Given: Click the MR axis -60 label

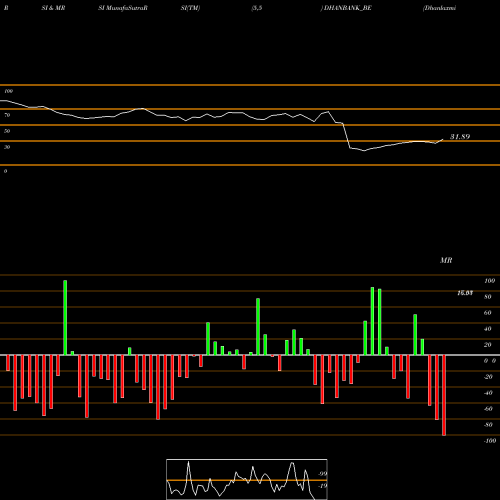Looking at the screenshot, I should coord(488,409).
